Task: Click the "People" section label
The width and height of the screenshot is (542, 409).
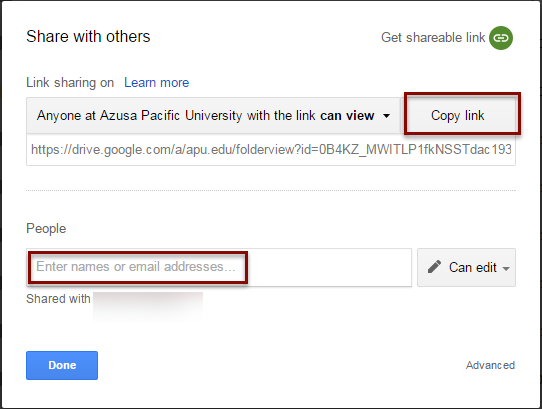Action: [x=46, y=229]
